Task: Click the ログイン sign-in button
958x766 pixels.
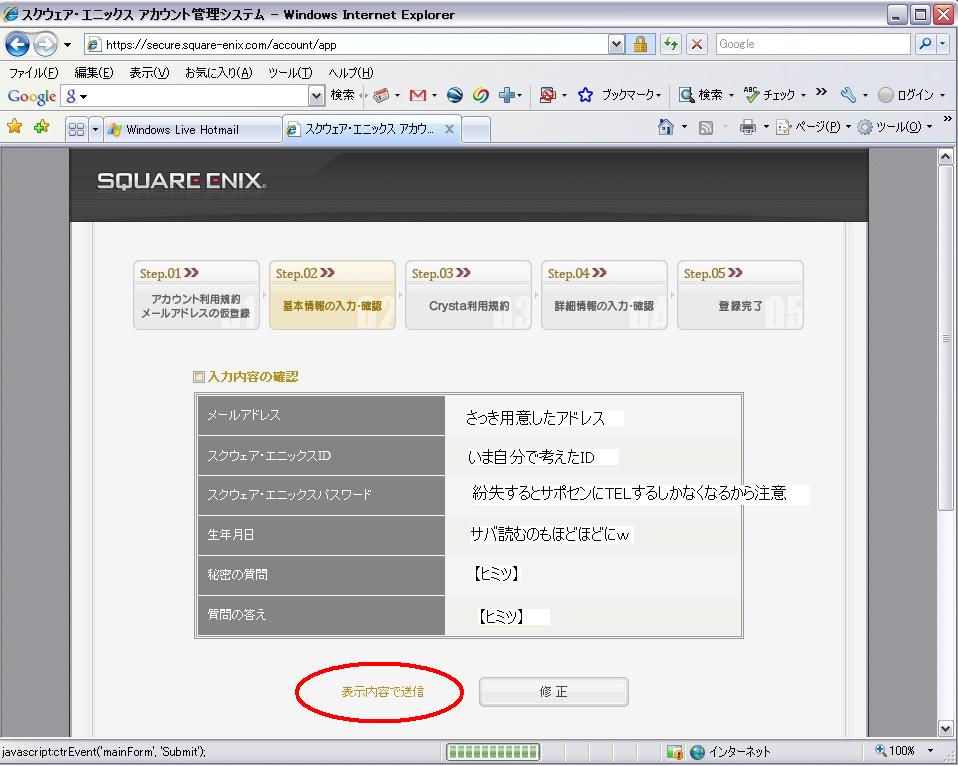Action: tap(906, 95)
